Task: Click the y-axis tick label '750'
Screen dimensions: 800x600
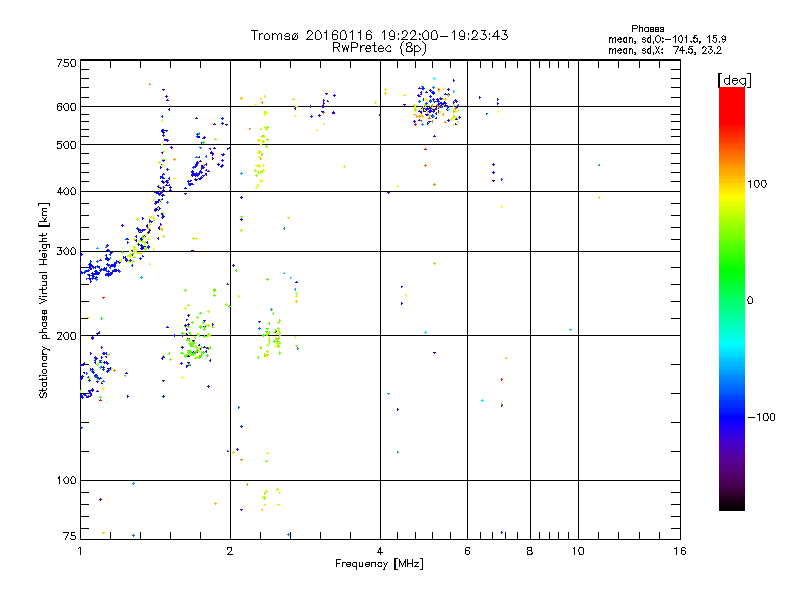Action: click(x=66, y=63)
